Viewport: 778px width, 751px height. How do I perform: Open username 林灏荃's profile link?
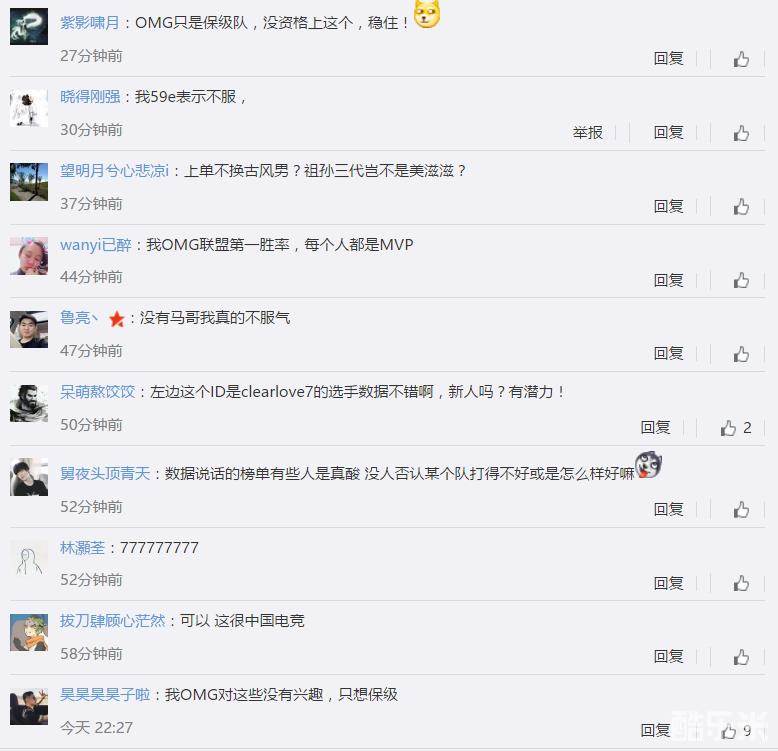coord(82,548)
